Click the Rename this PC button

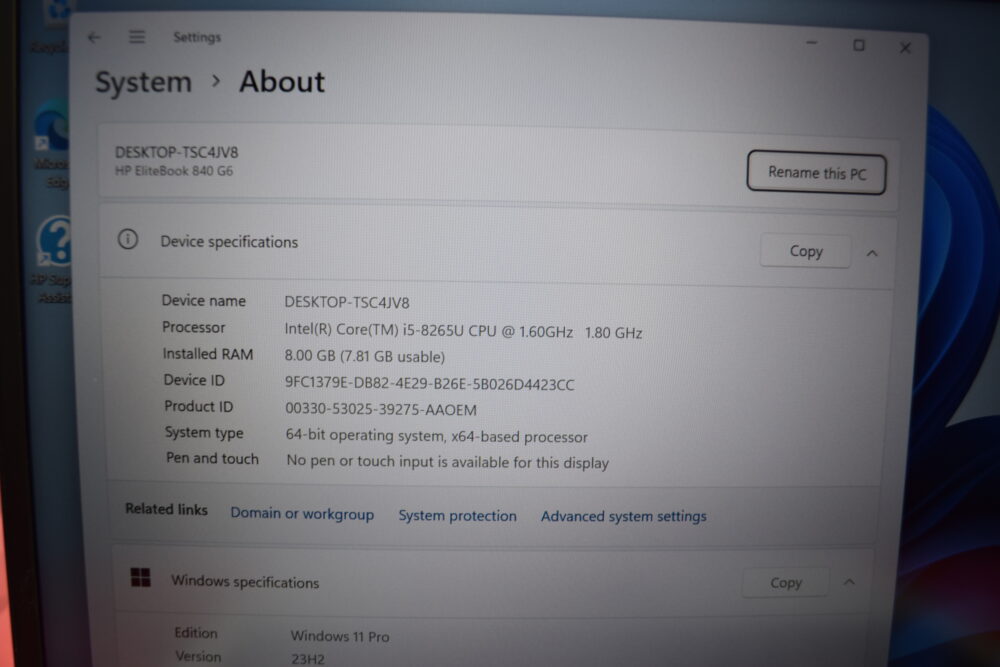(816, 172)
